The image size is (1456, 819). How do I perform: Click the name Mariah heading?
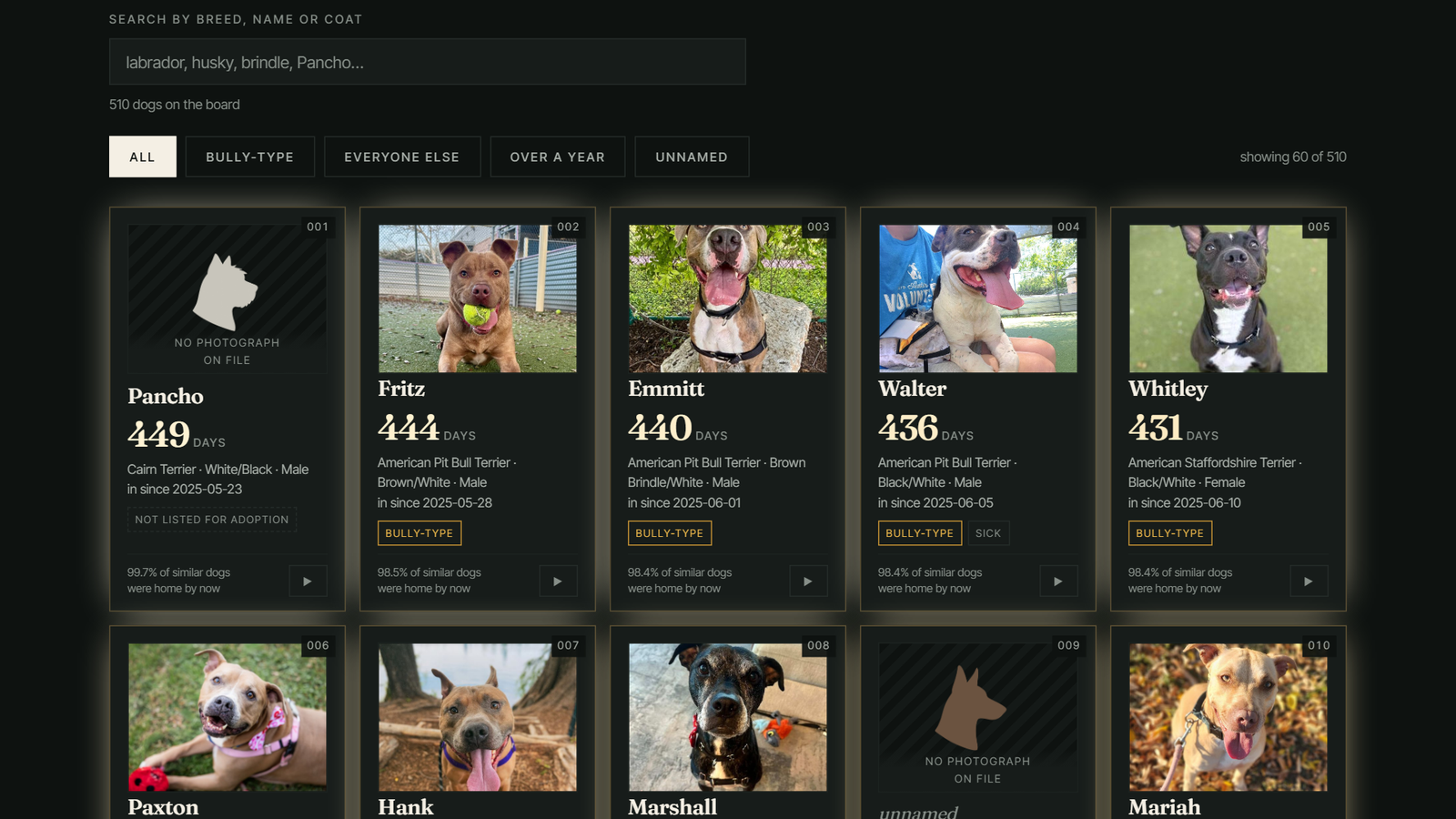point(1165,807)
